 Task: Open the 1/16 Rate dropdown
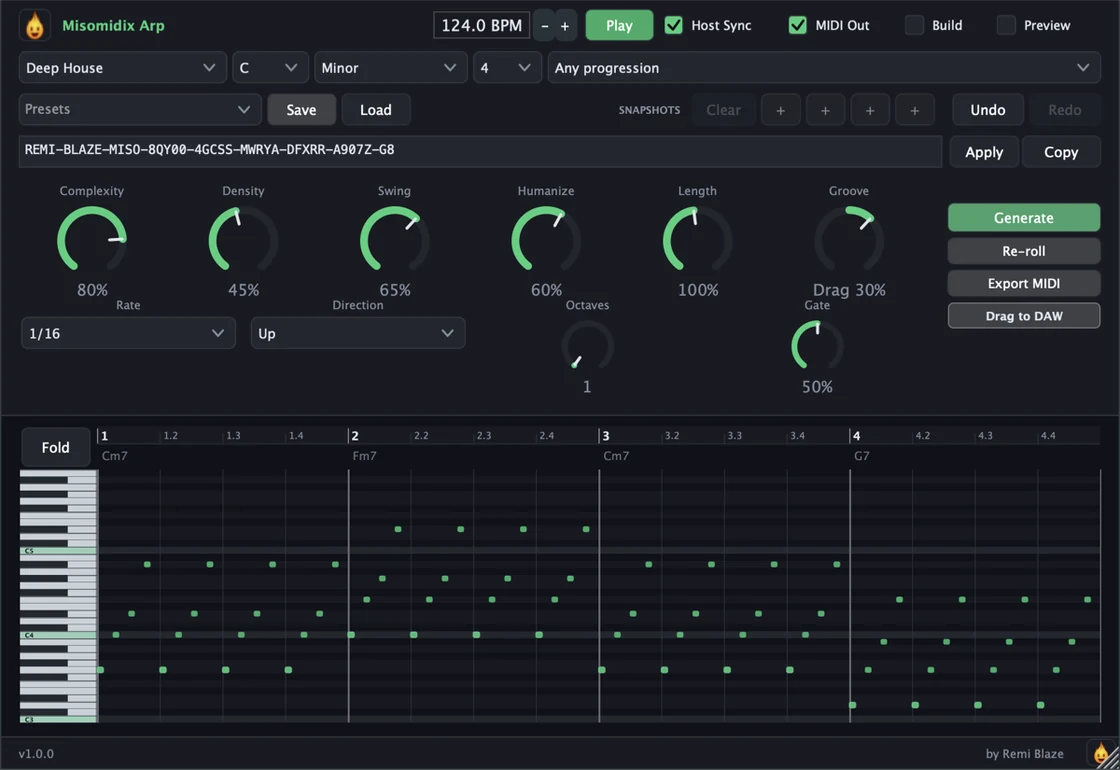[x=129, y=334]
